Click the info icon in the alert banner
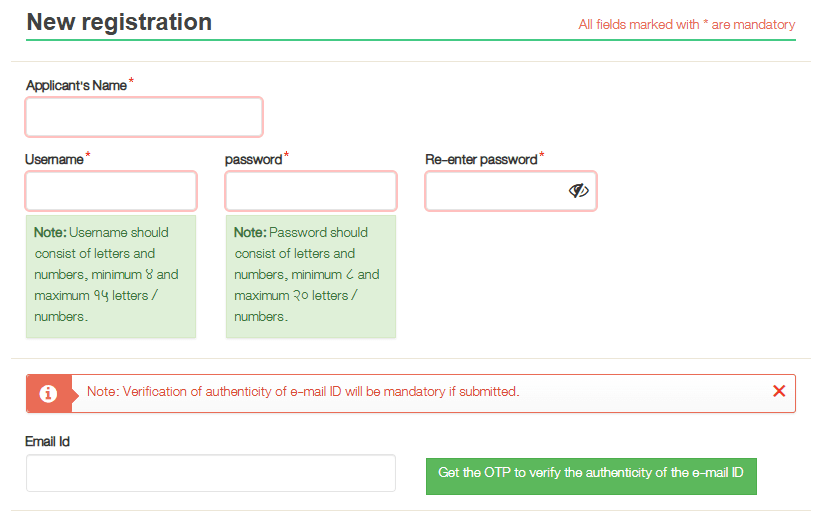 tap(48, 393)
